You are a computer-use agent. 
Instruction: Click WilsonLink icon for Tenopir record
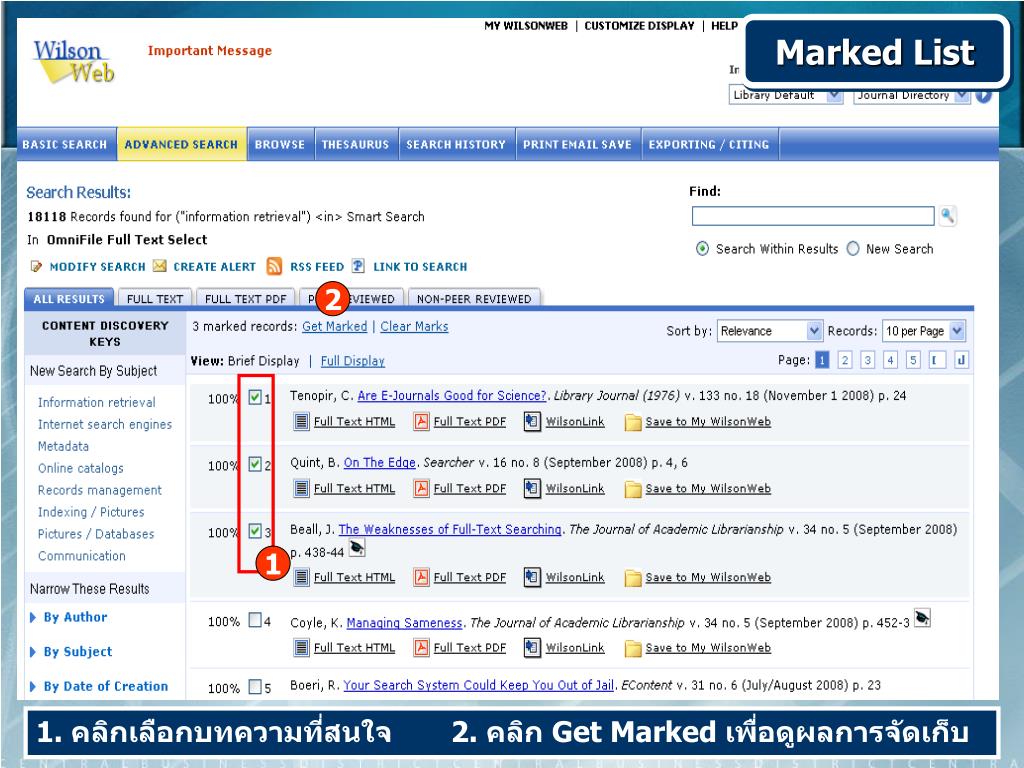[532, 421]
